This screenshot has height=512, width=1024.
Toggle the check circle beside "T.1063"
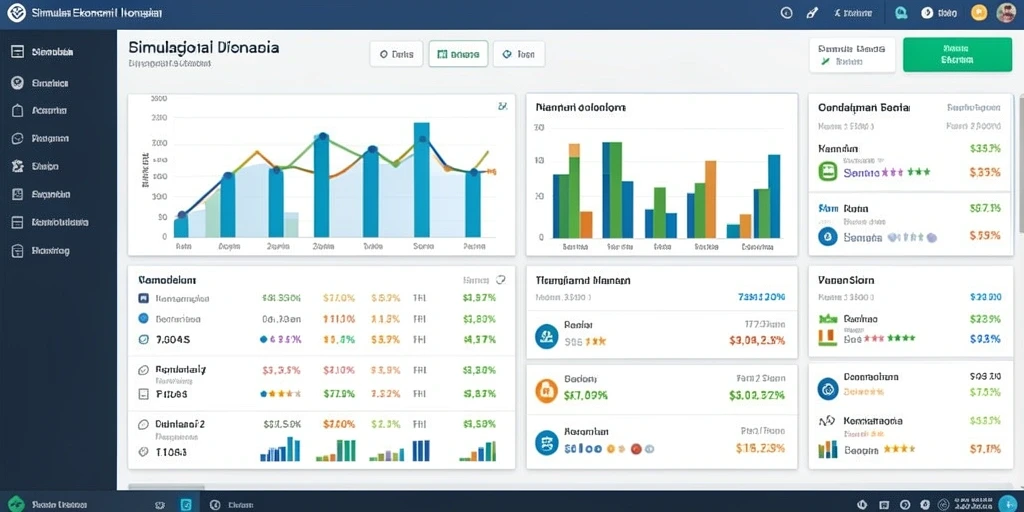[x=144, y=451]
